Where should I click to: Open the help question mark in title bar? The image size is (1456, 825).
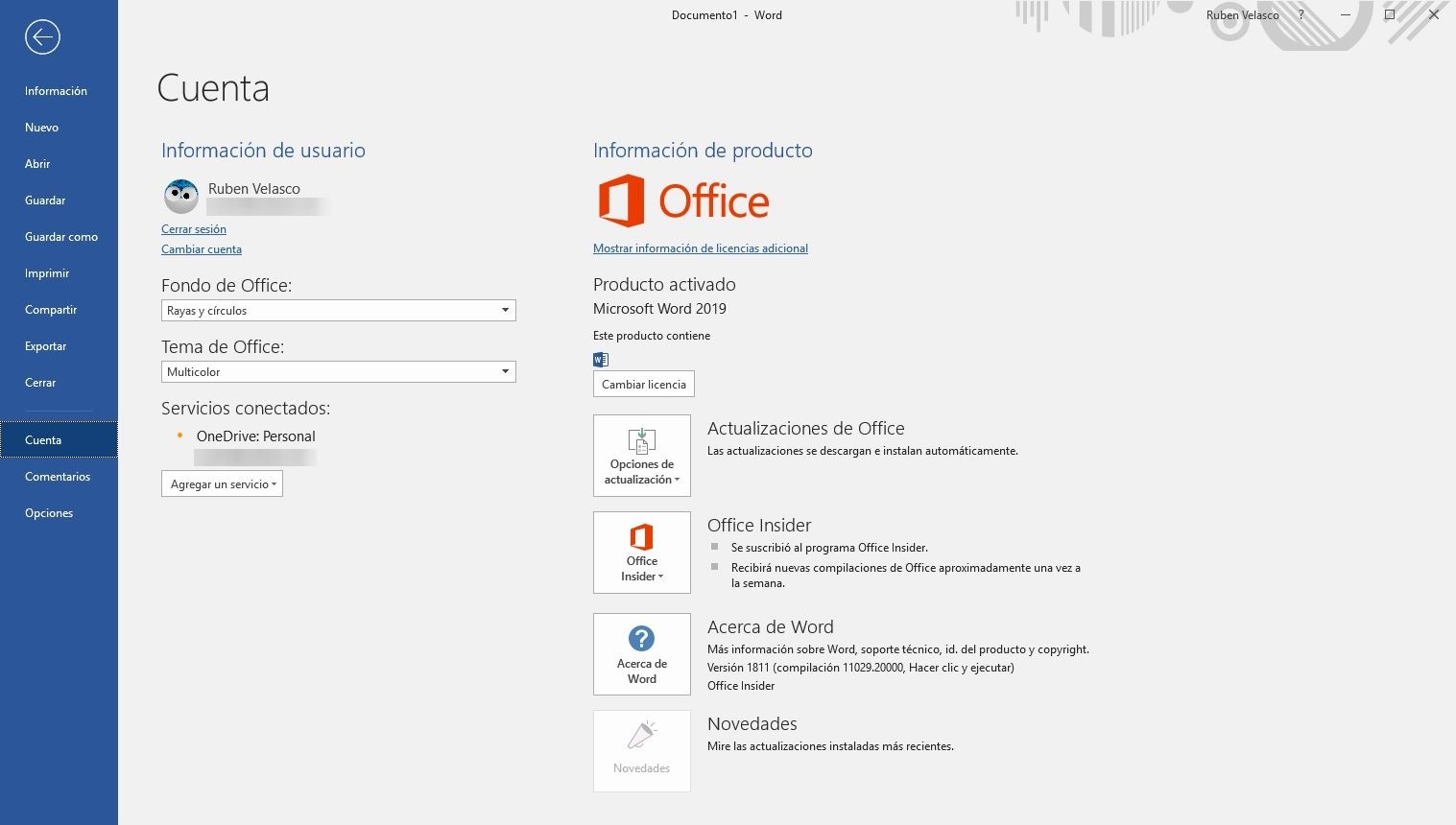tap(1301, 15)
